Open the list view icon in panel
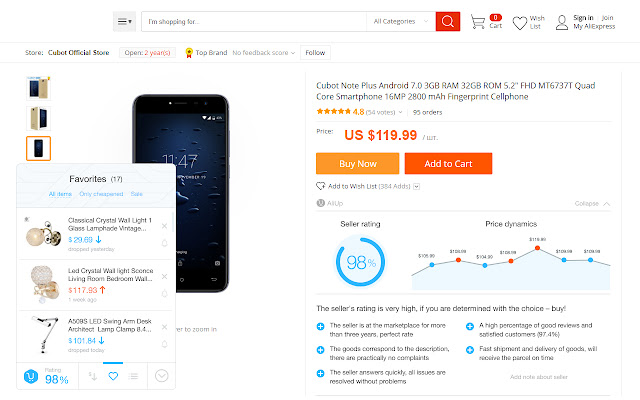This screenshot has width=640, height=400. click(x=135, y=376)
